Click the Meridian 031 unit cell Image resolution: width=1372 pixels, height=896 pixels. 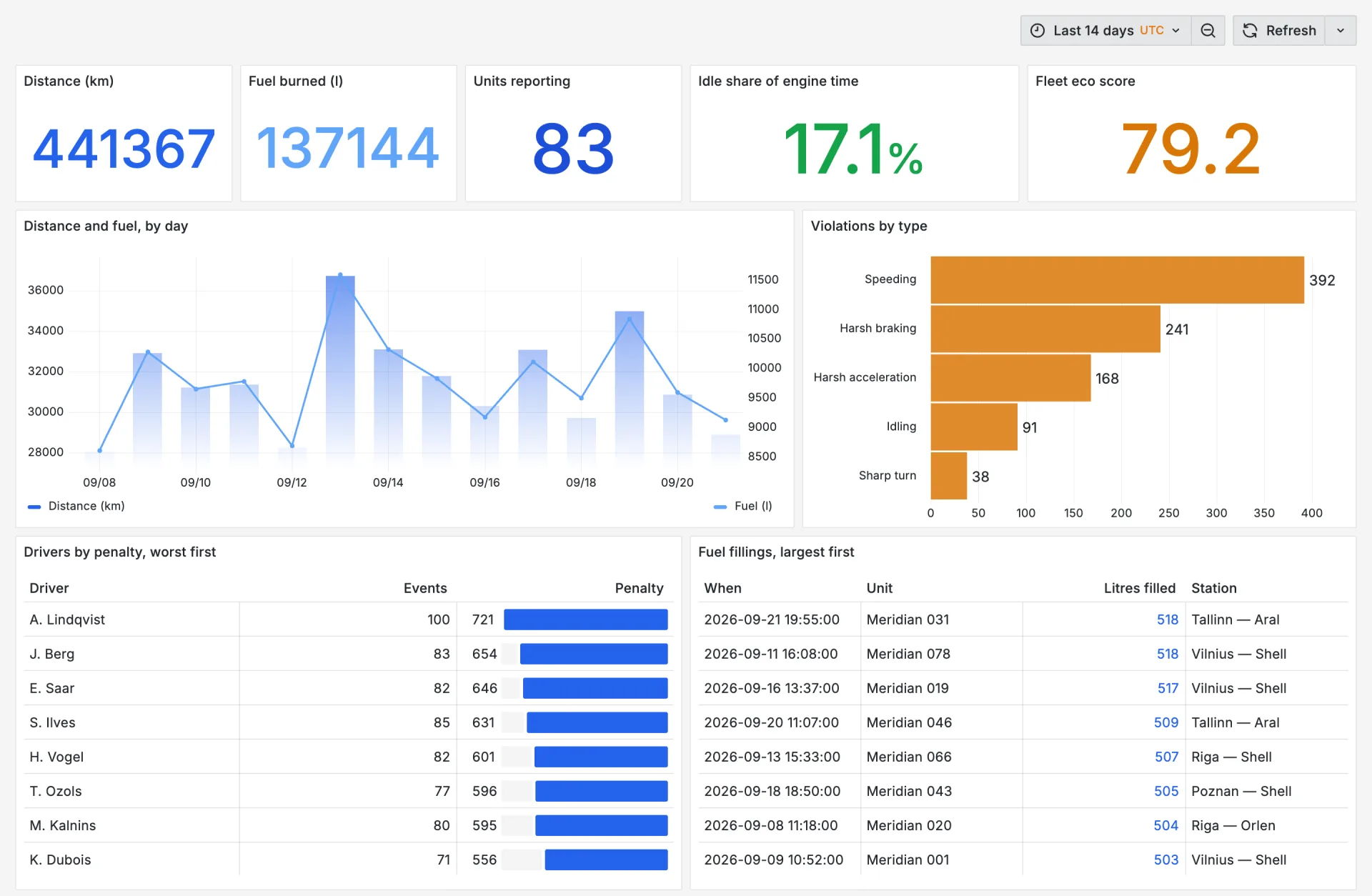click(941, 619)
